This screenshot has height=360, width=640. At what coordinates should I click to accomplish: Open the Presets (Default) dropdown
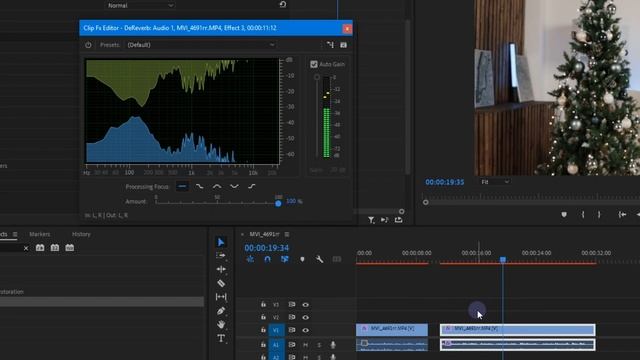pos(201,45)
